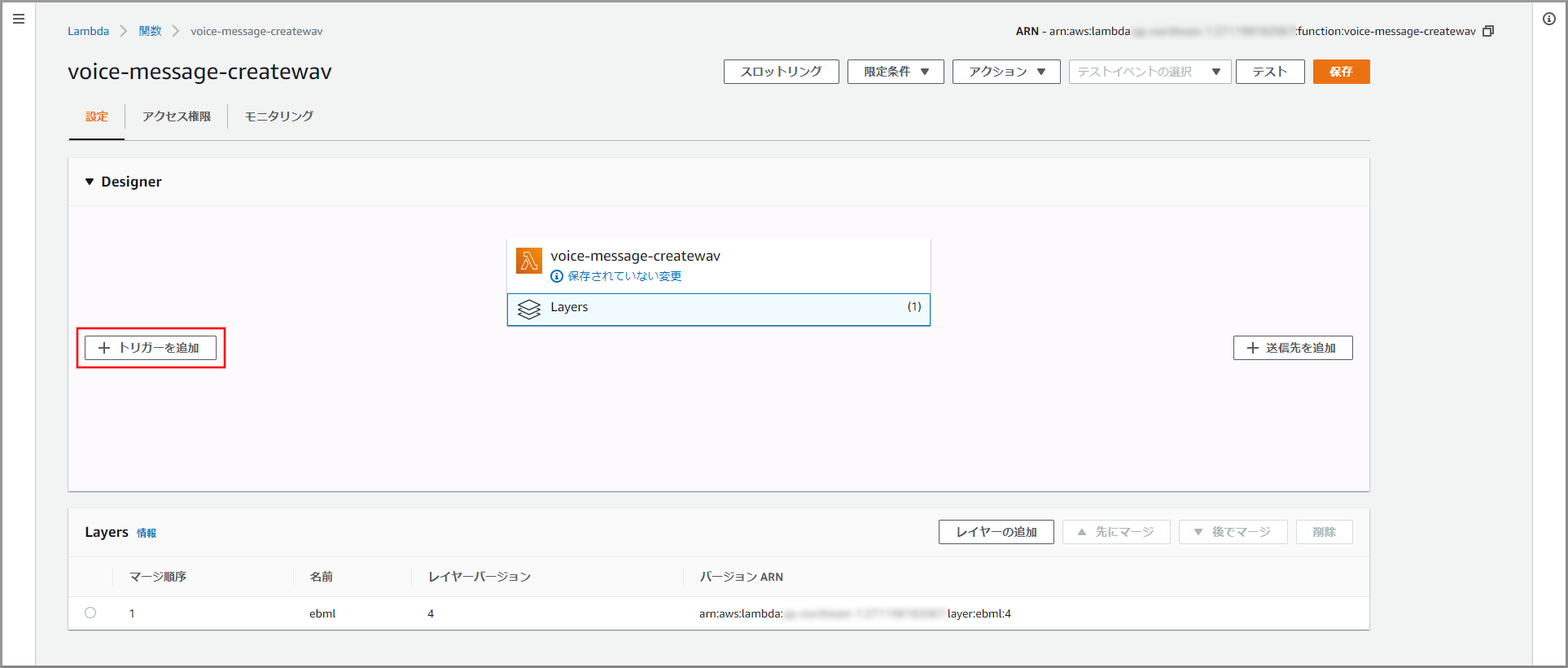The height and width of the screenshot is (668, 1568).
Task: Click the レイヤーの追加 button
Action: [996, 532]
